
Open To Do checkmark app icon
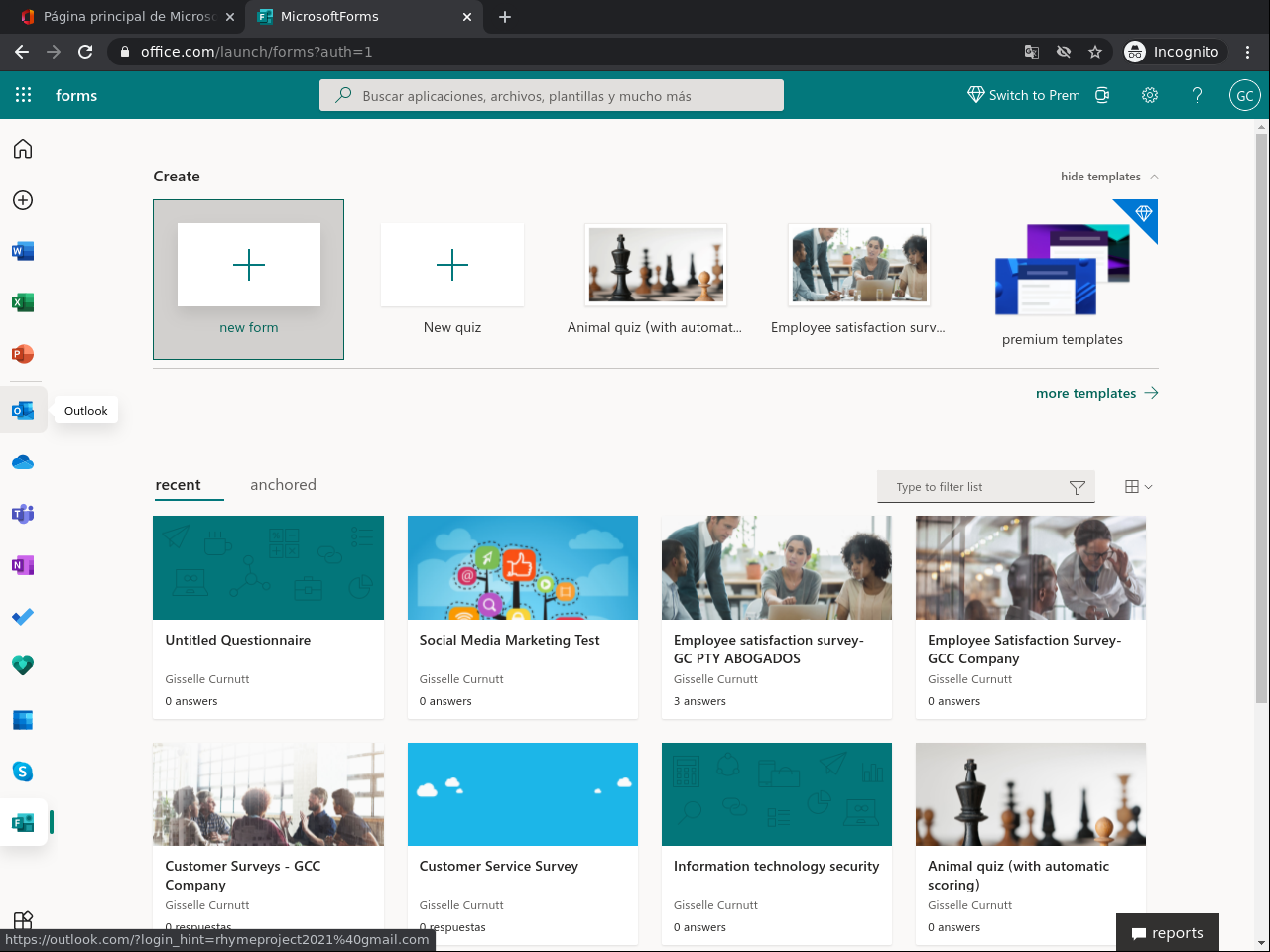coord(23,617)
